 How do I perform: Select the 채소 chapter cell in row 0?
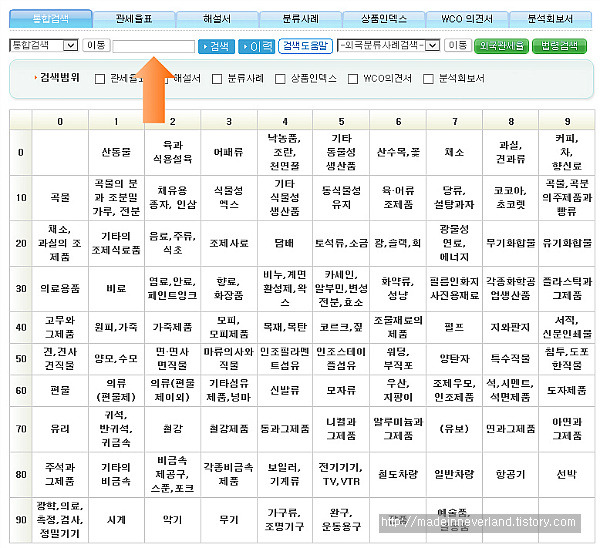455,152
